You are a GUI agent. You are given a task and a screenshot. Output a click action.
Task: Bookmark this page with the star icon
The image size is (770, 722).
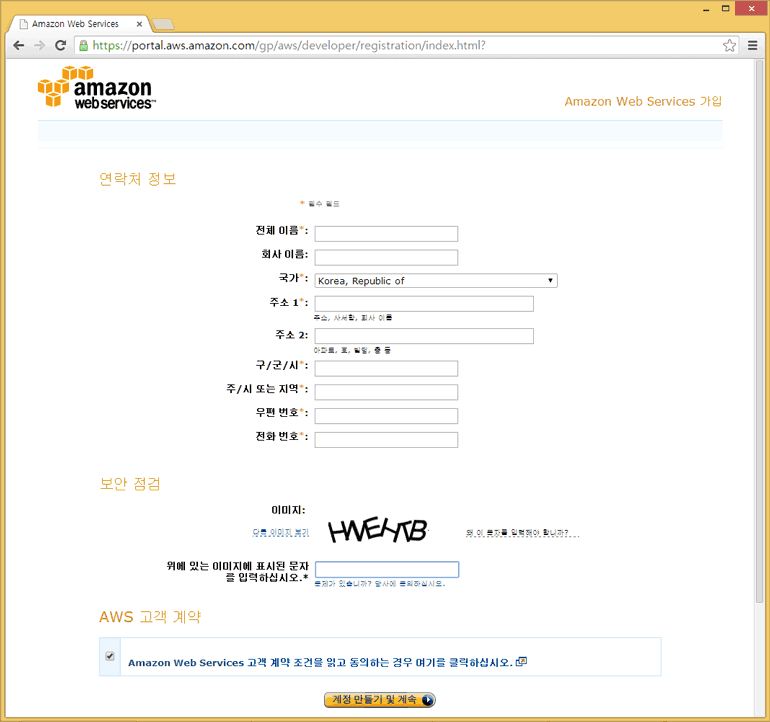click(x=730, y=46)
